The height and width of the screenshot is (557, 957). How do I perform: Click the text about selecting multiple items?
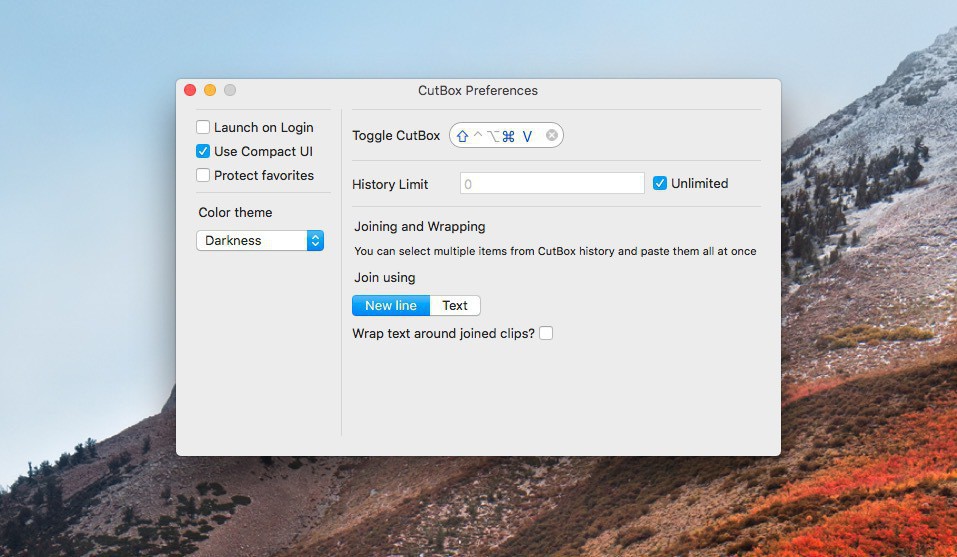[555, 251]
